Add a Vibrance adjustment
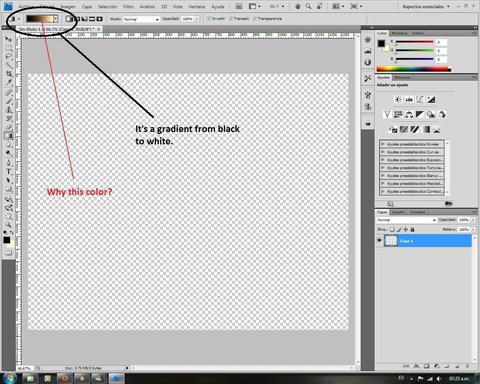Image resolution: width=480 pixels, height=384 pixels. click(387, 115)
